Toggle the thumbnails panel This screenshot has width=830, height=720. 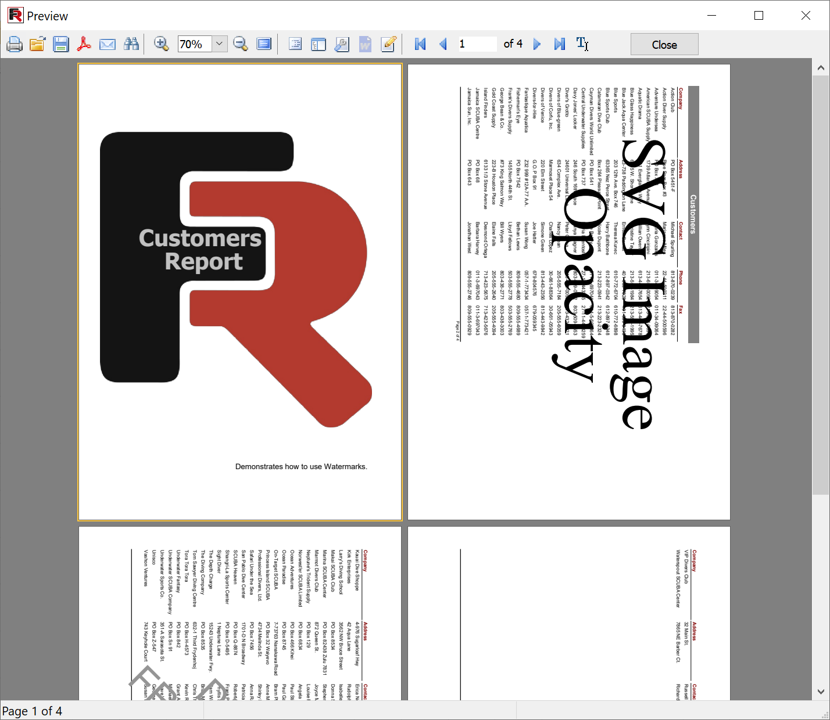[x=318, y=44]
